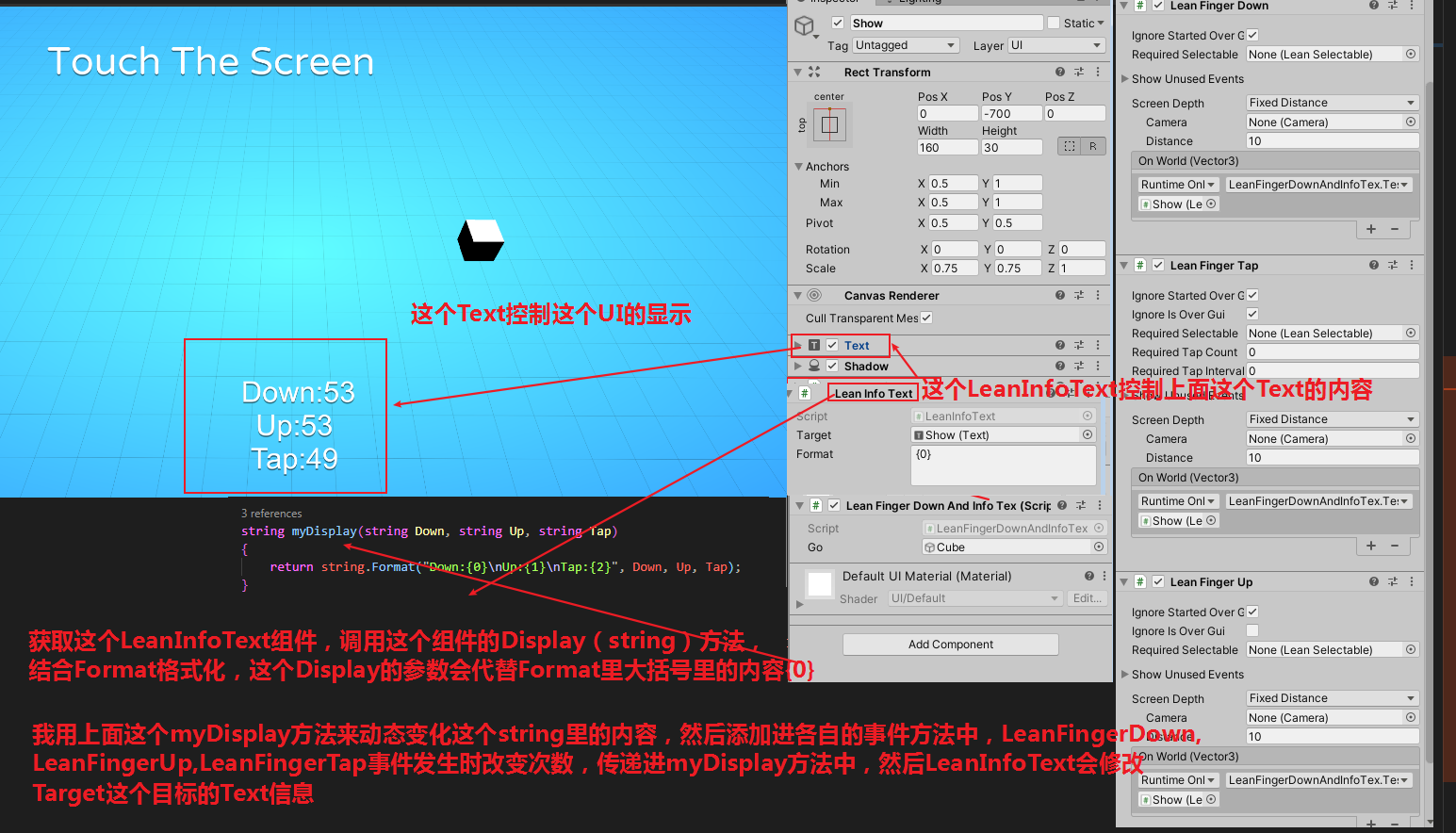Click the Format {0} input field
The width and height of the screenshot is (1456, 833).
(x=1003, y=465)
